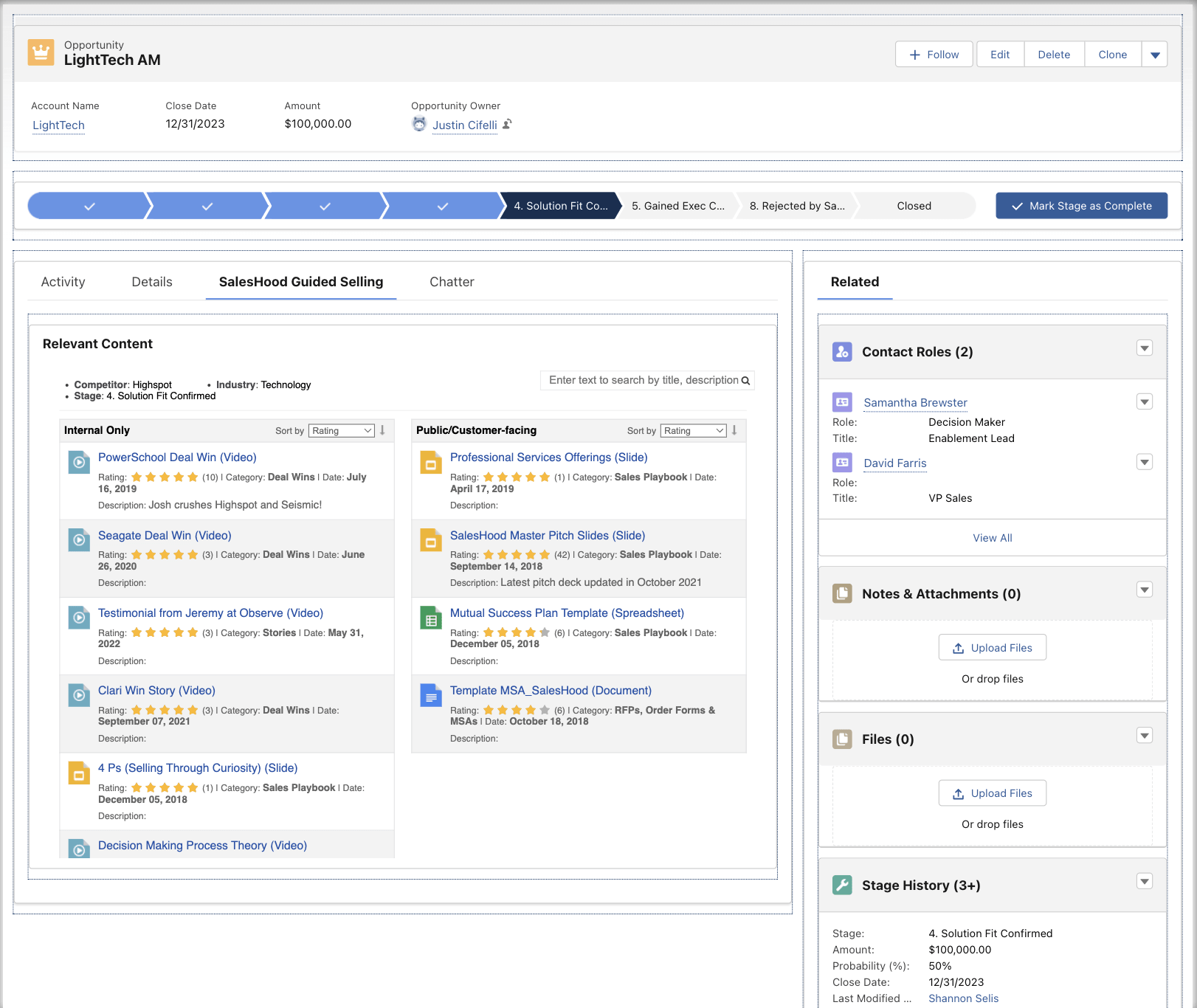The image size is (1197, 1008).
Task: Open the PowerSchool Deal Win (Video) link
Action: coord(177,458)
